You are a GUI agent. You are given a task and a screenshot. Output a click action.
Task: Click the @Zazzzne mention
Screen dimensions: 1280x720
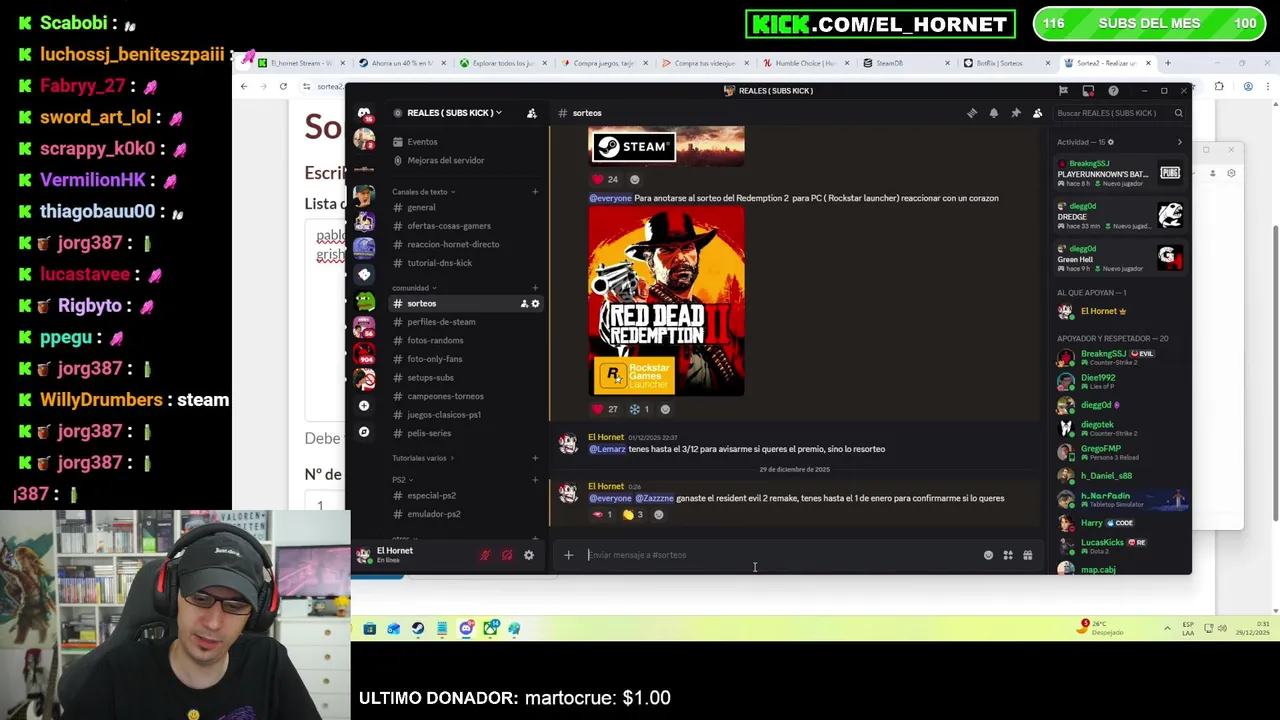click(654, 498)
